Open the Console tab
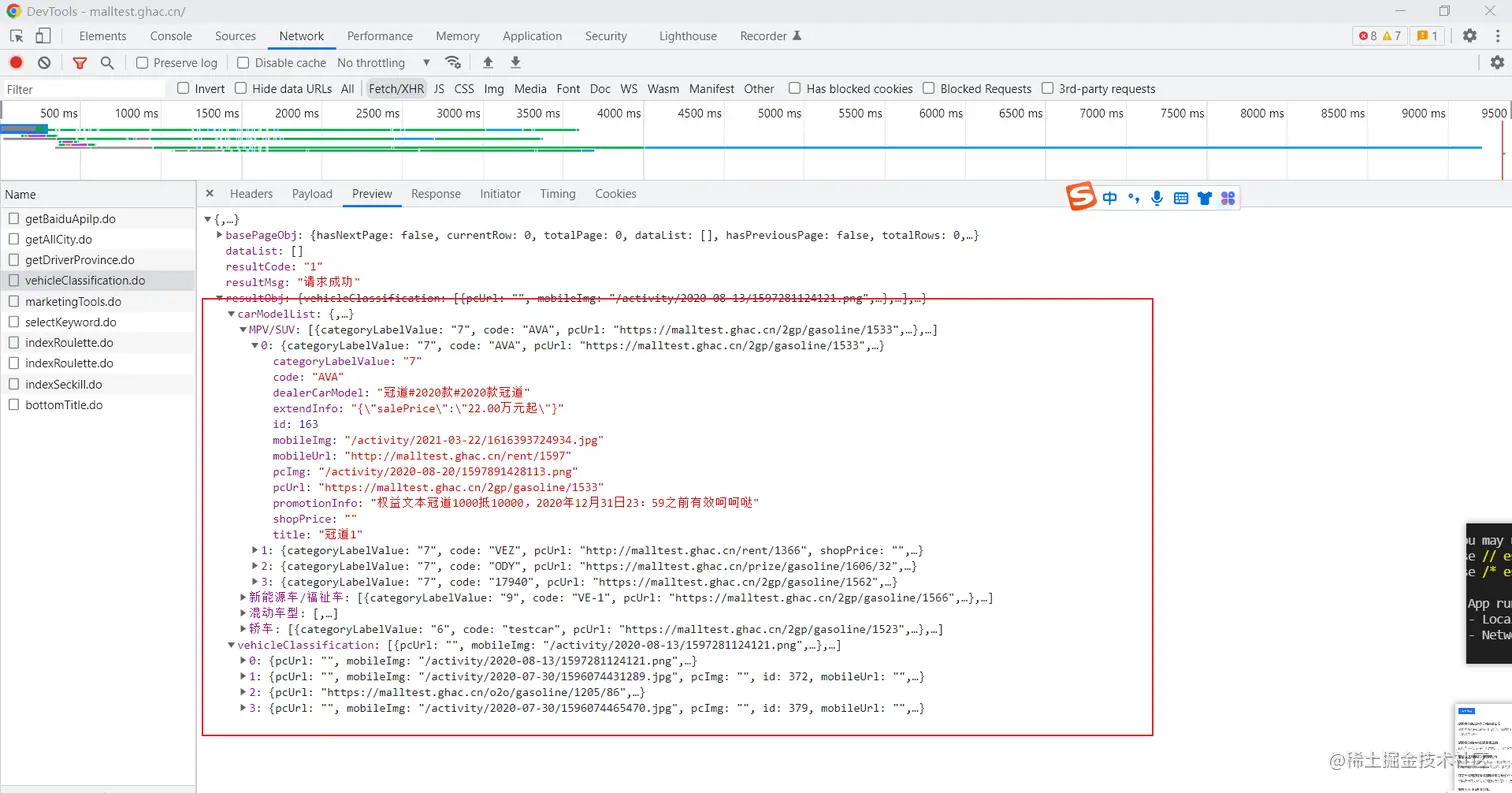 point(171,36)
